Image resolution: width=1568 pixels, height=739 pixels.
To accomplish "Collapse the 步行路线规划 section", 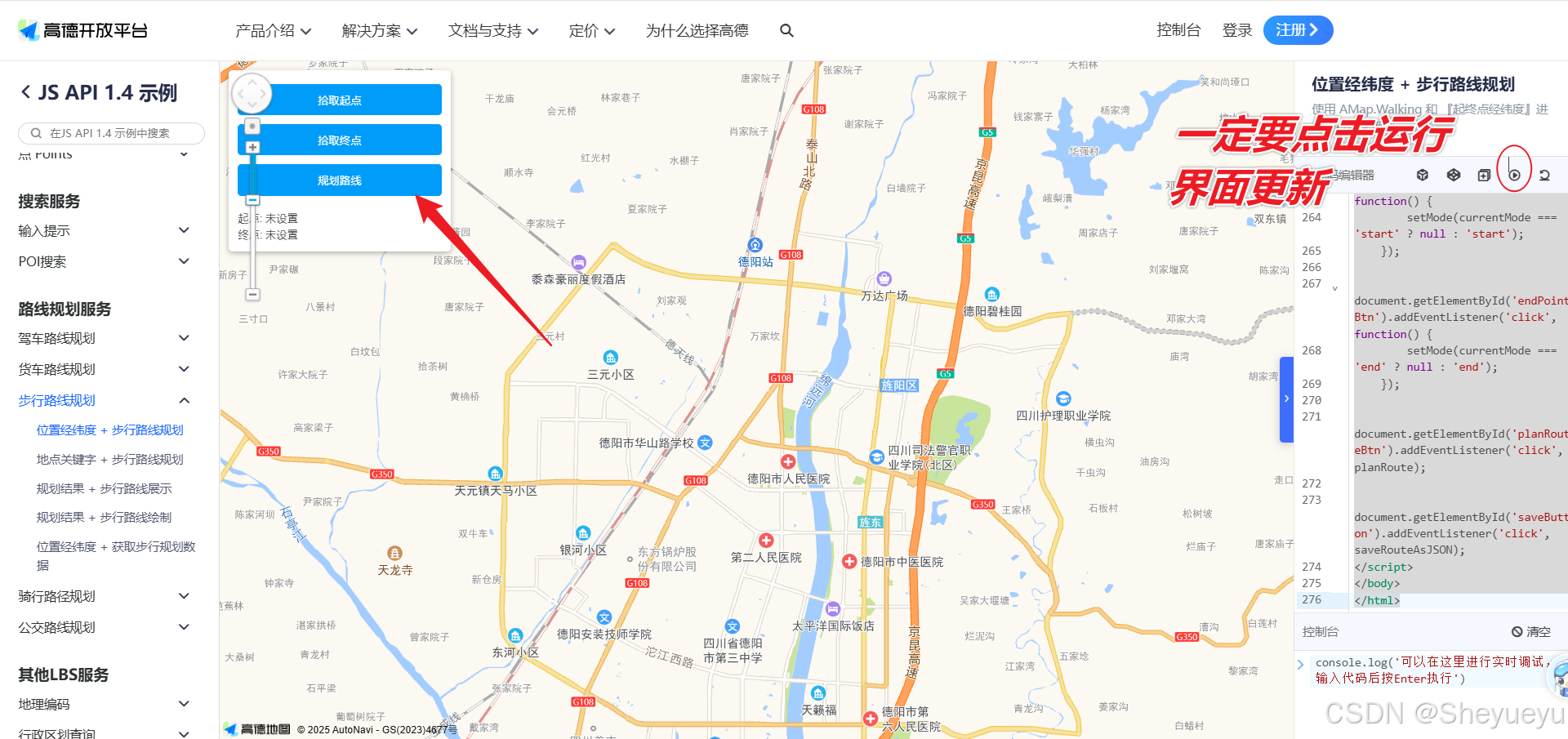I will point(185,400).
